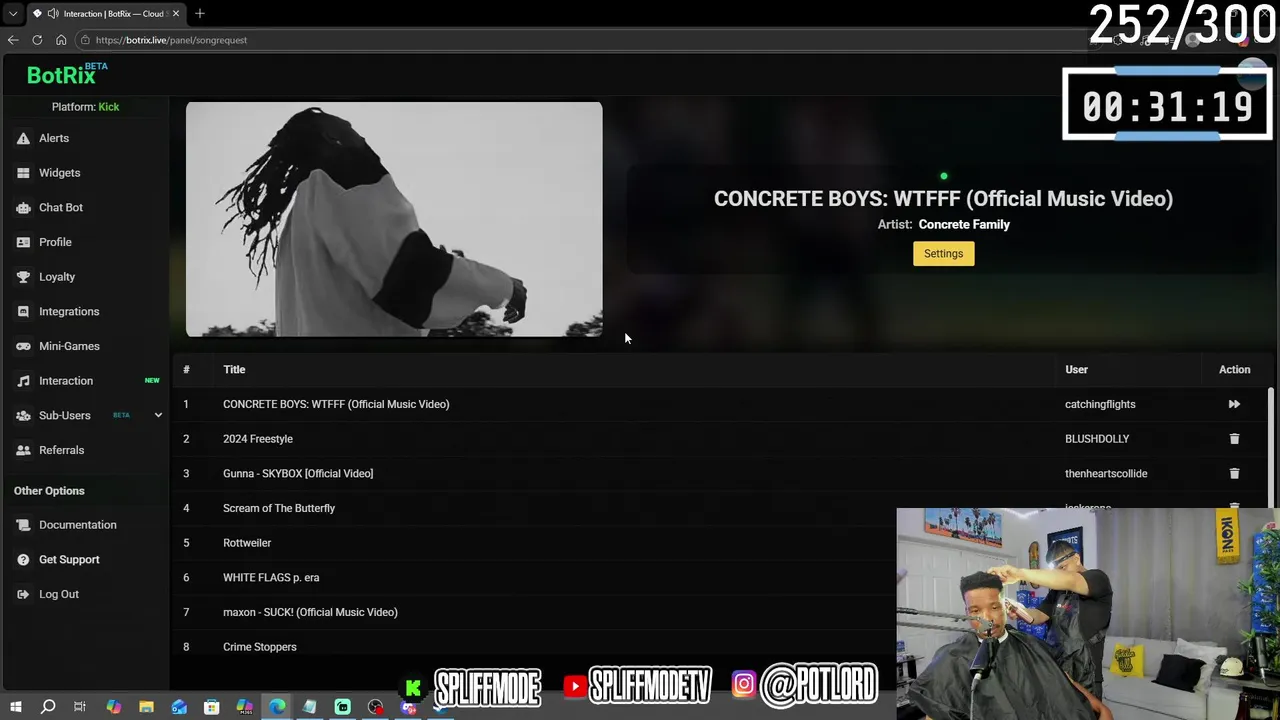Open Windows taskbar search
The height and width of the screenshot is (720, 1280).
pos(47,707)
